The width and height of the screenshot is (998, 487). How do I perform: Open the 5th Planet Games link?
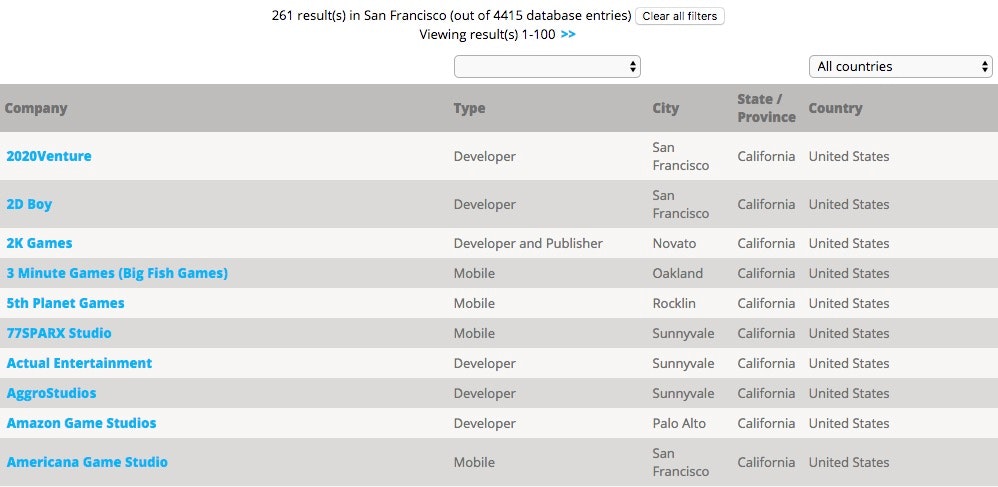[x=66, y=303]
